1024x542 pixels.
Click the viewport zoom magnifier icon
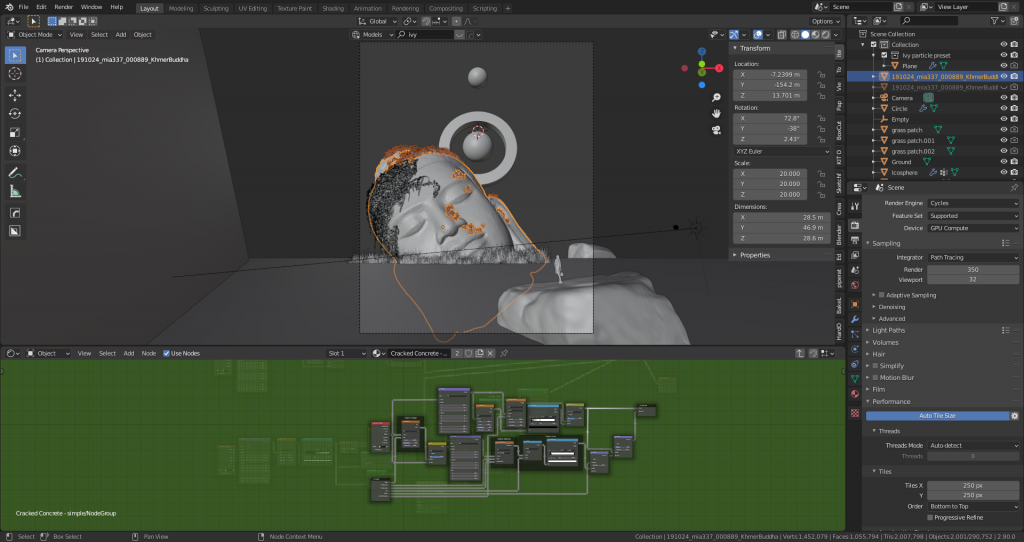click(717, 98)
